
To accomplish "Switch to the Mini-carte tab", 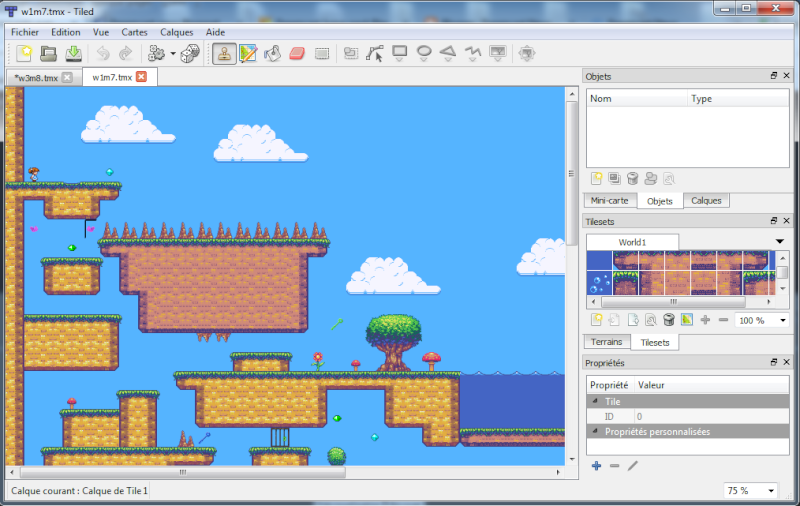I will (609, 200).
